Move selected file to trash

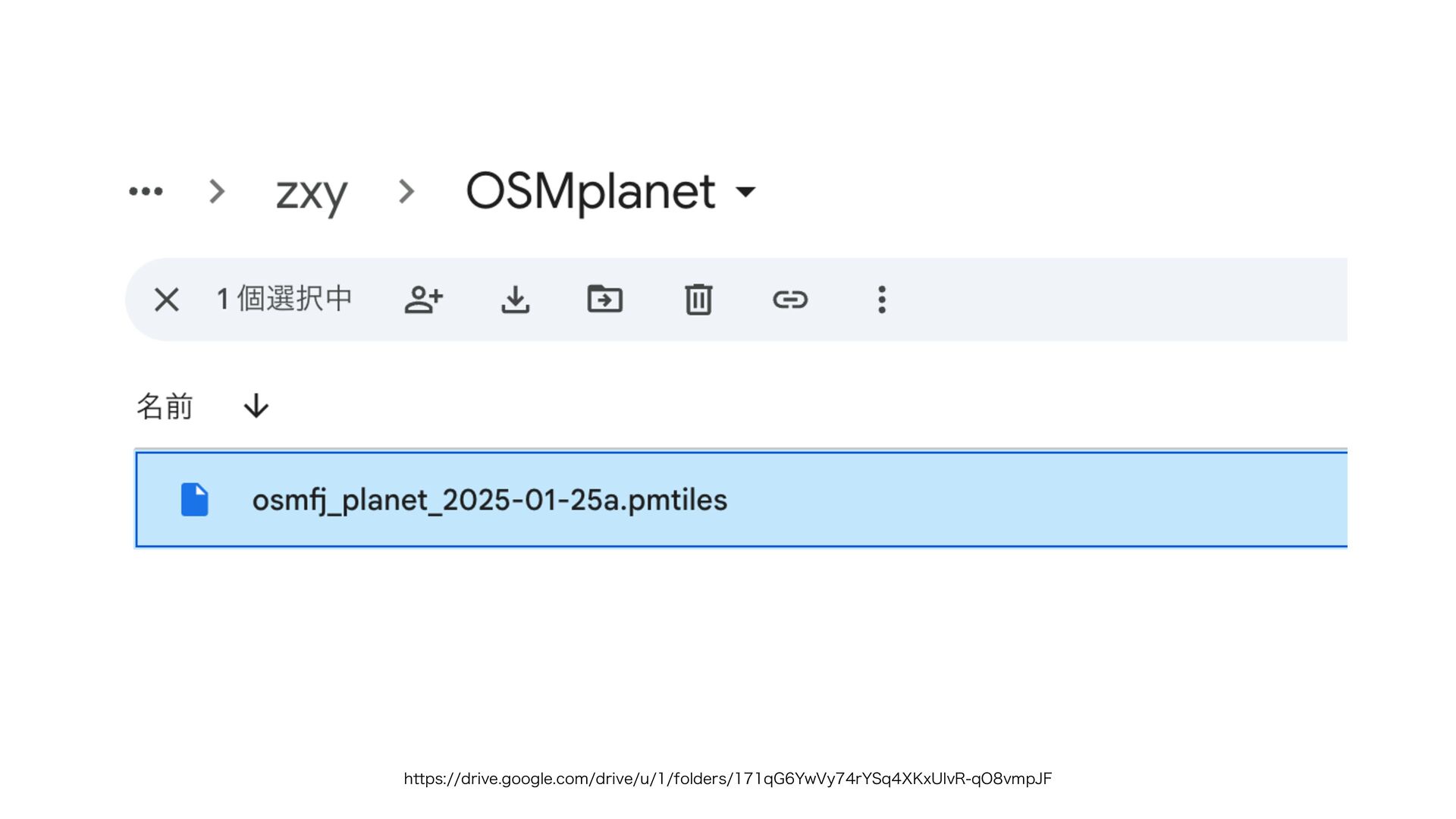coord(698,300)
